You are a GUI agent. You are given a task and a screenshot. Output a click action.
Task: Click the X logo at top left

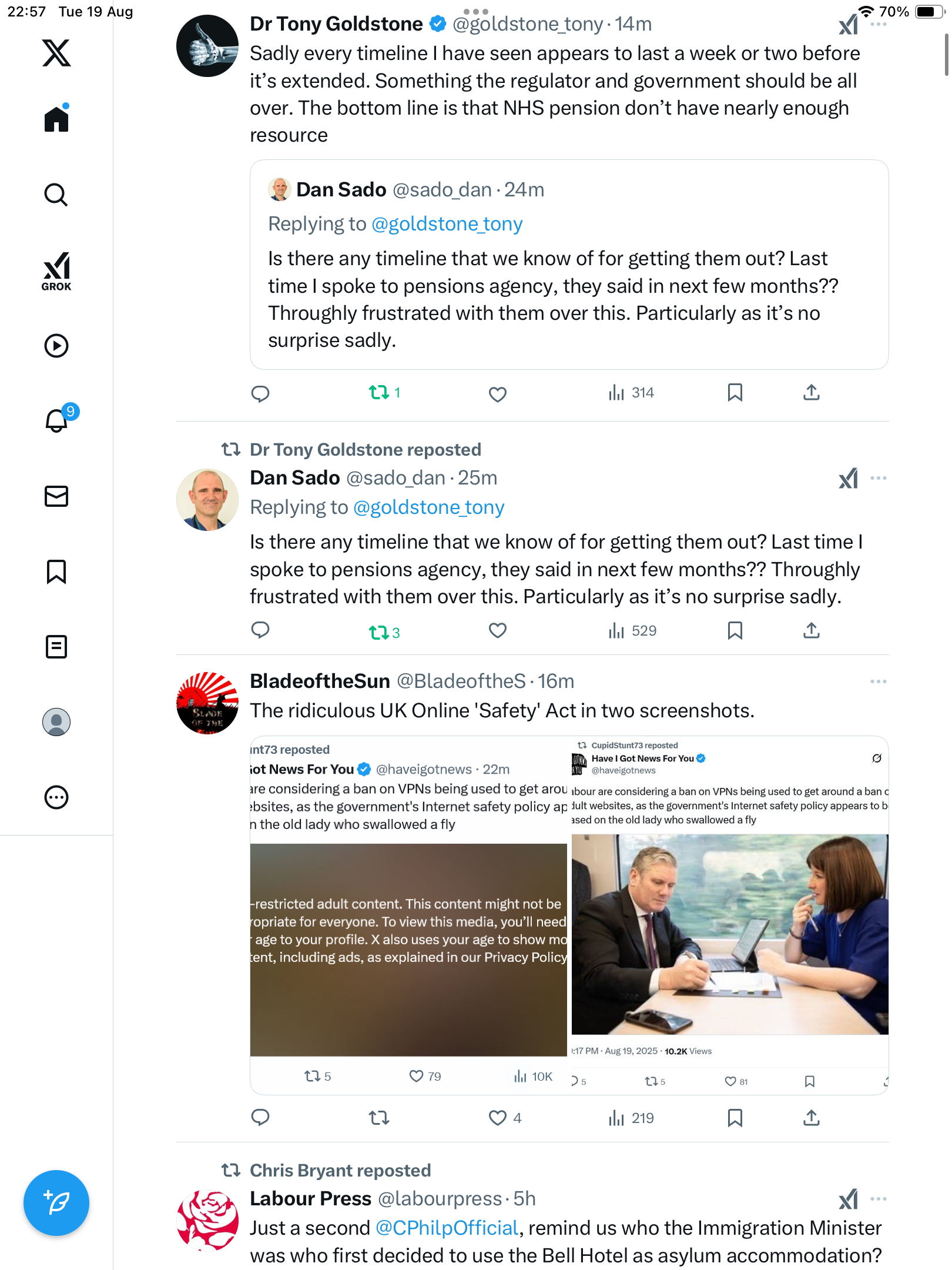pos(56,53)
